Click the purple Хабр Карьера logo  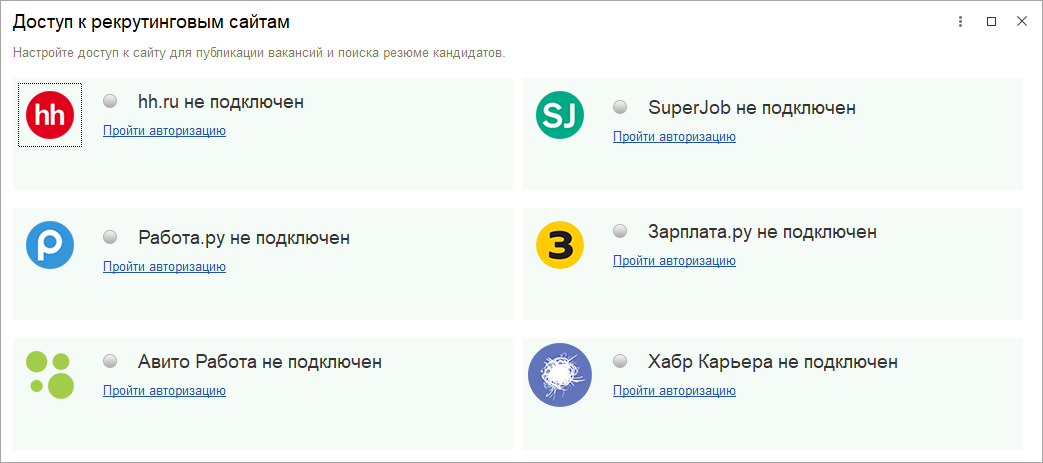(559, 375)
